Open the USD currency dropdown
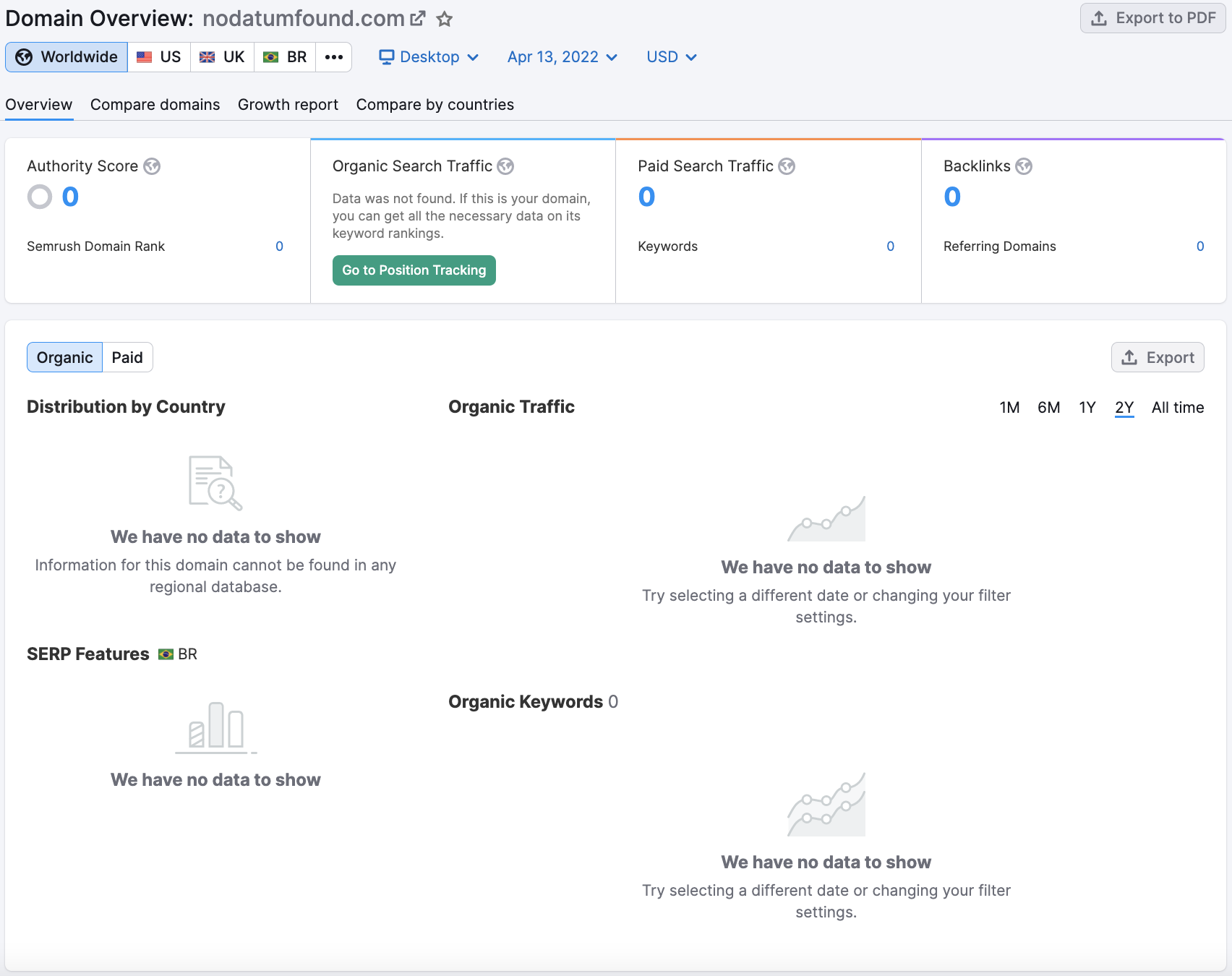The width and height of the screenshot is (1232, 976). click(x=671, y=57)
